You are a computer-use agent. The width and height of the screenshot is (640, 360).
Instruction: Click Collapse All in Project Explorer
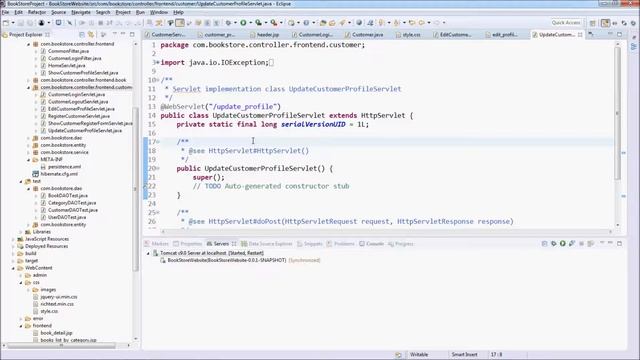[x=82, y=35]
